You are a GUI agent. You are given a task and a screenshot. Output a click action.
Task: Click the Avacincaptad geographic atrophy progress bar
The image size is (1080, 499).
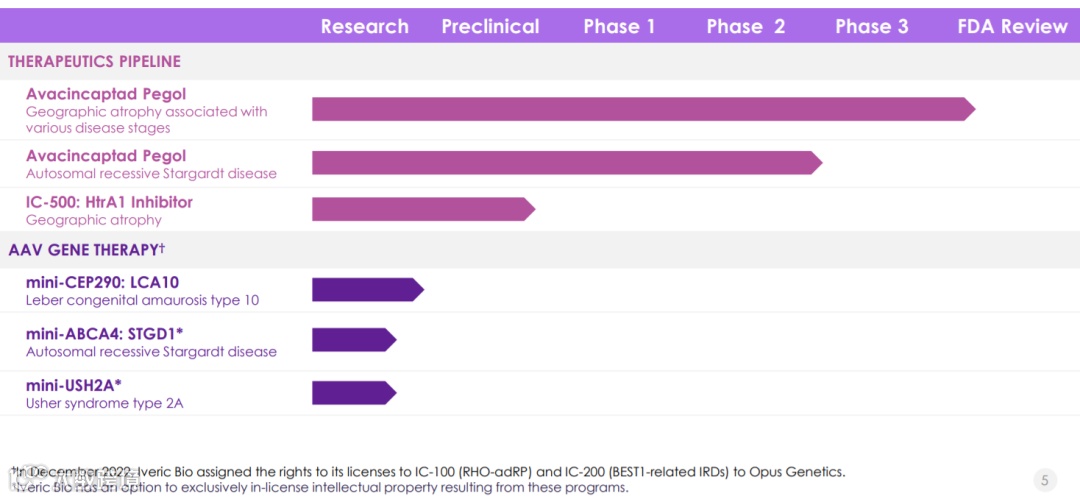[640, 109]
